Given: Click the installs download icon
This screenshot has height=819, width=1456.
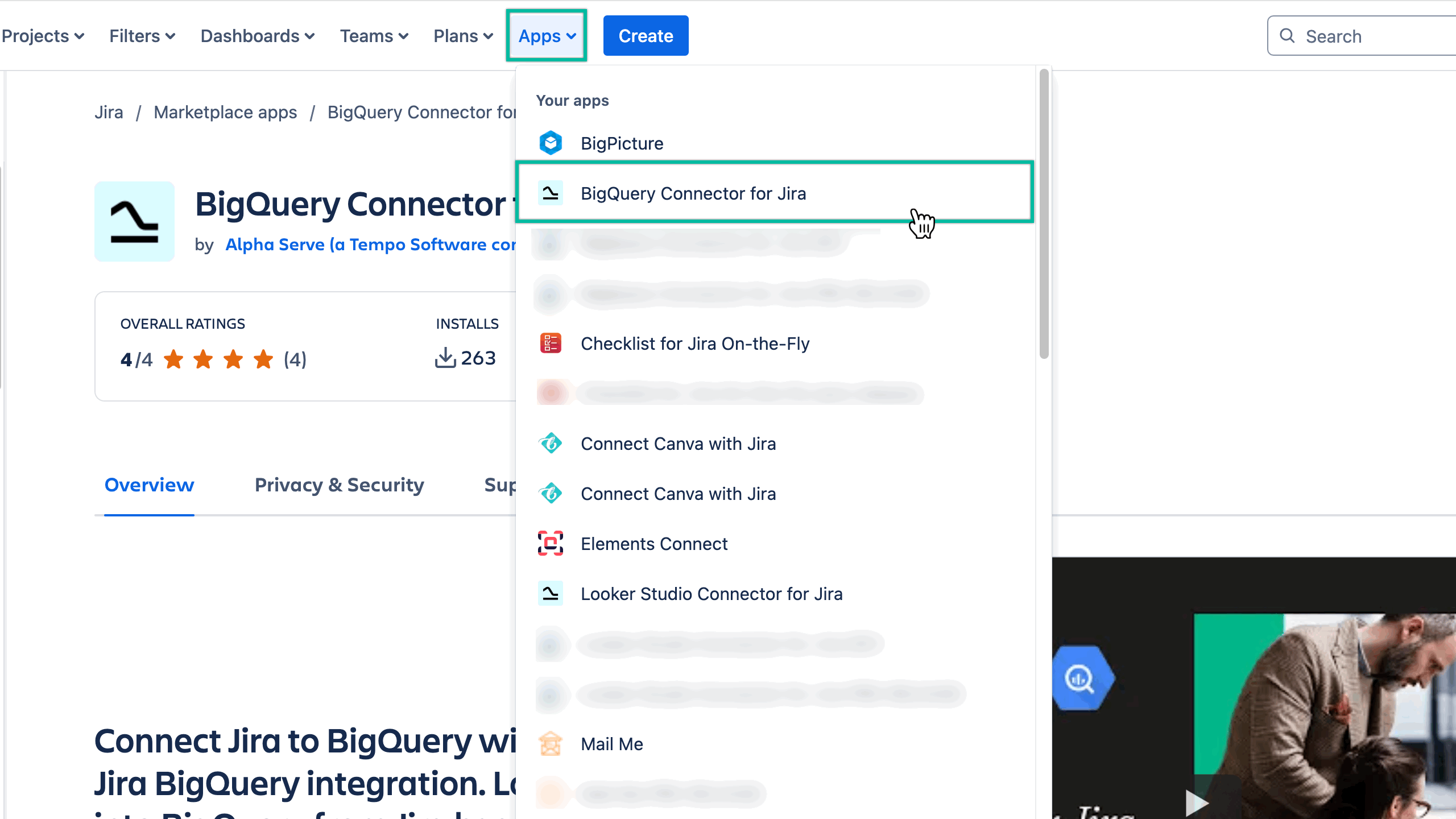Looking at the screenshot, I should tap(446, 357).
